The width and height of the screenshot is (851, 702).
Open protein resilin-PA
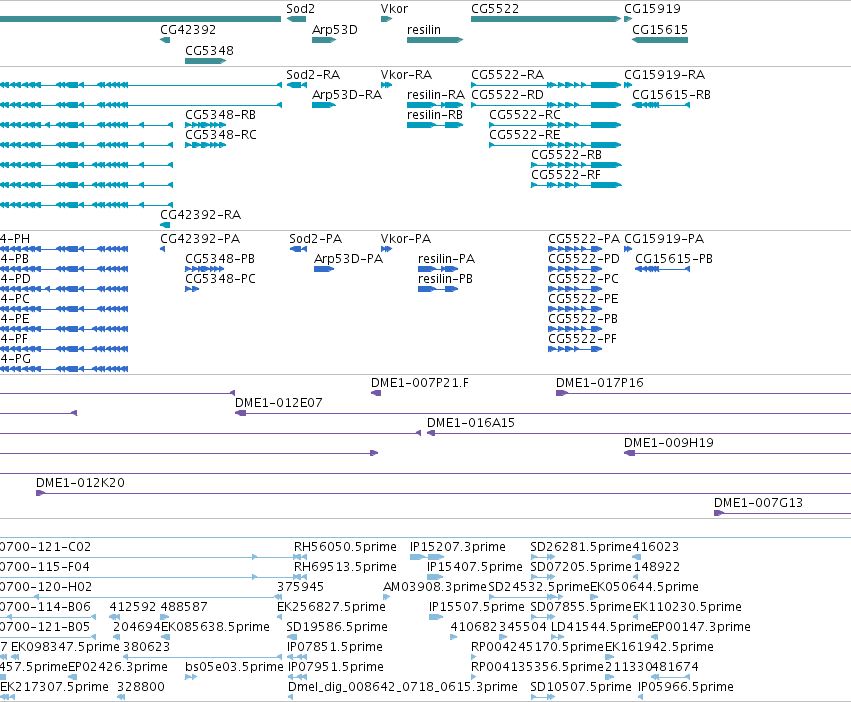447,259
